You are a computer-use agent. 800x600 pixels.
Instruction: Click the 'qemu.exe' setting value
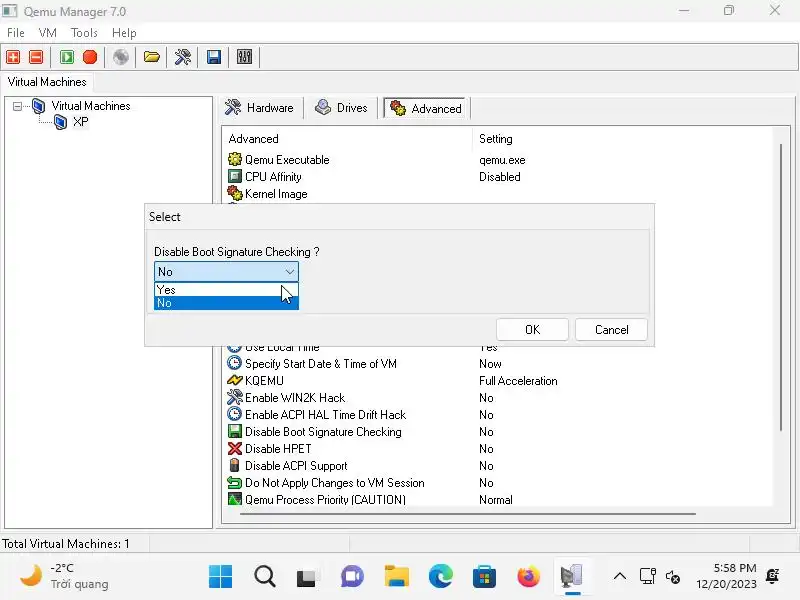click(502, 160)
